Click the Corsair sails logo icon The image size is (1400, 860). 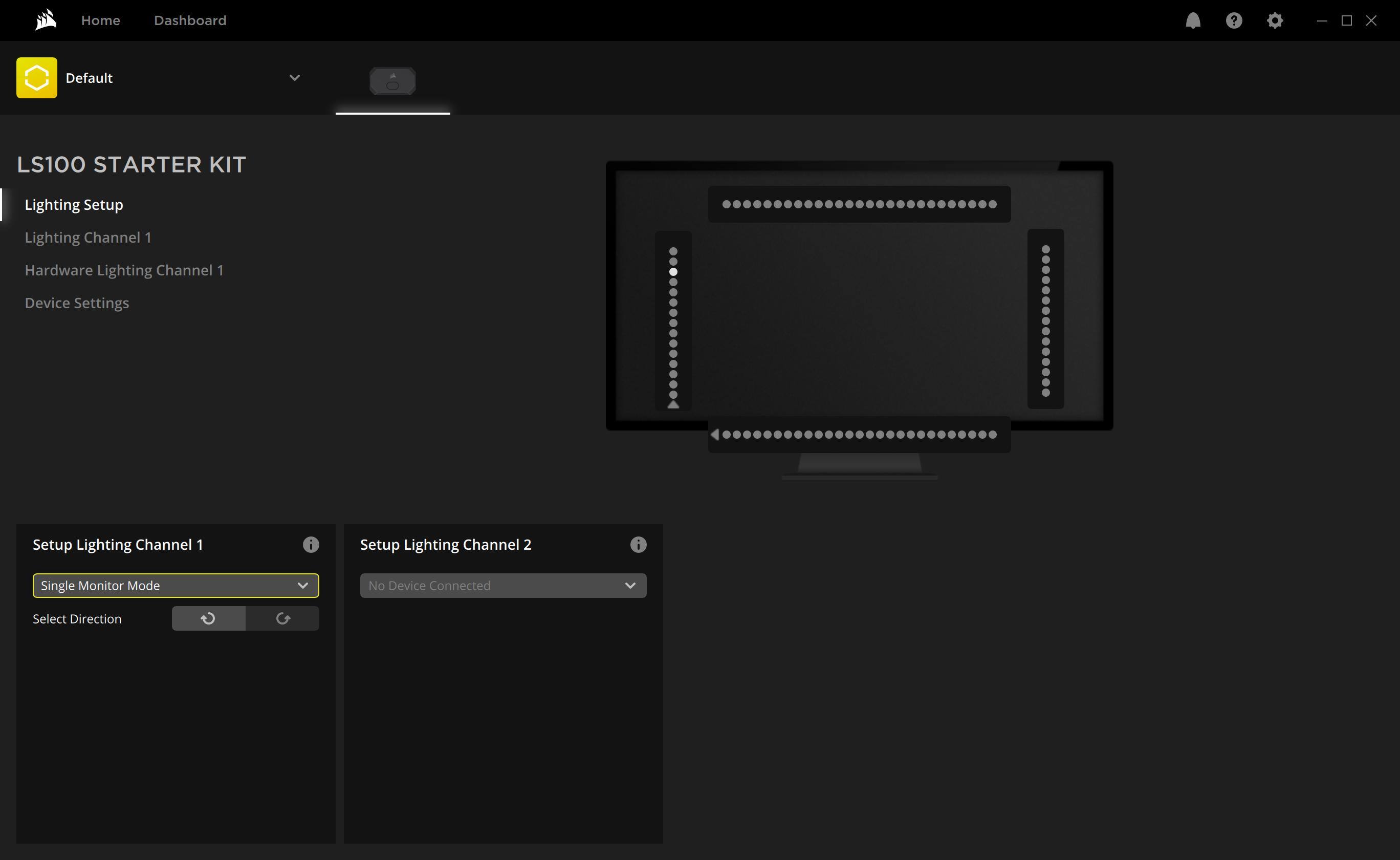(x=46, y=20)
